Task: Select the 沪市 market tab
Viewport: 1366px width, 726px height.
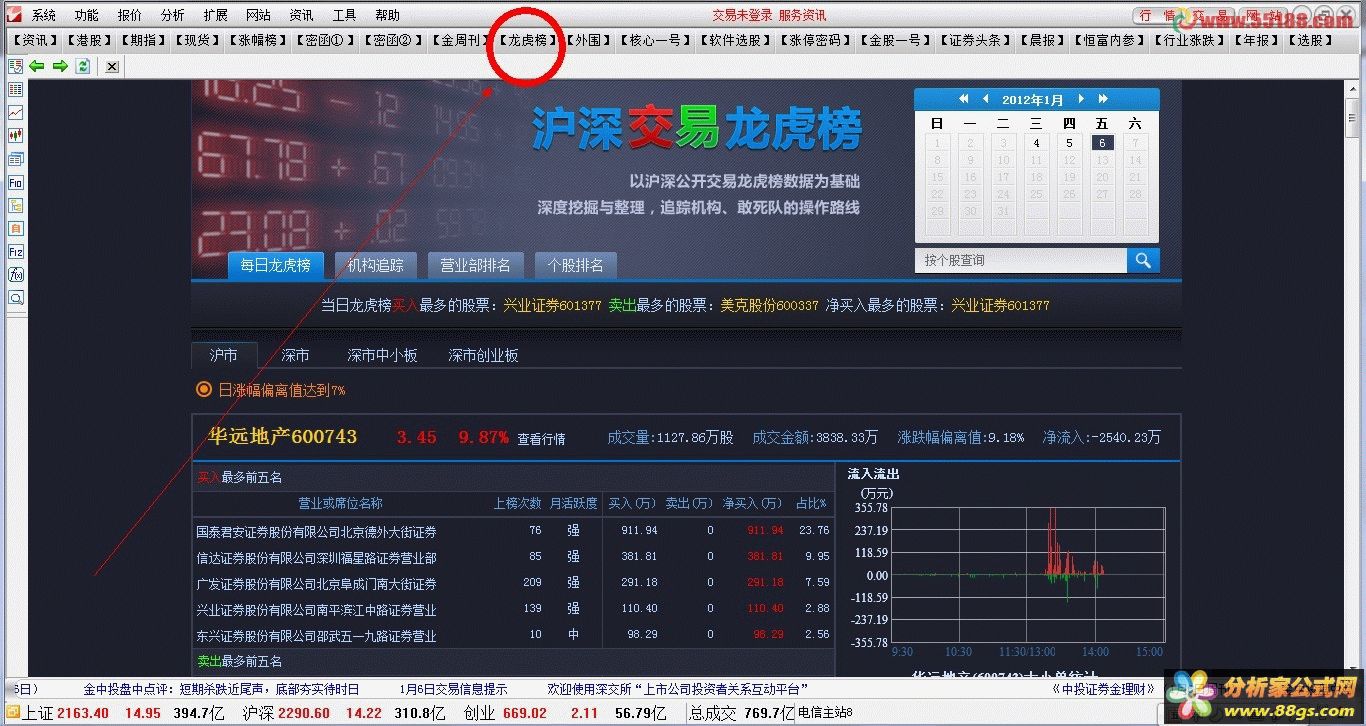Action: (224, 355)
